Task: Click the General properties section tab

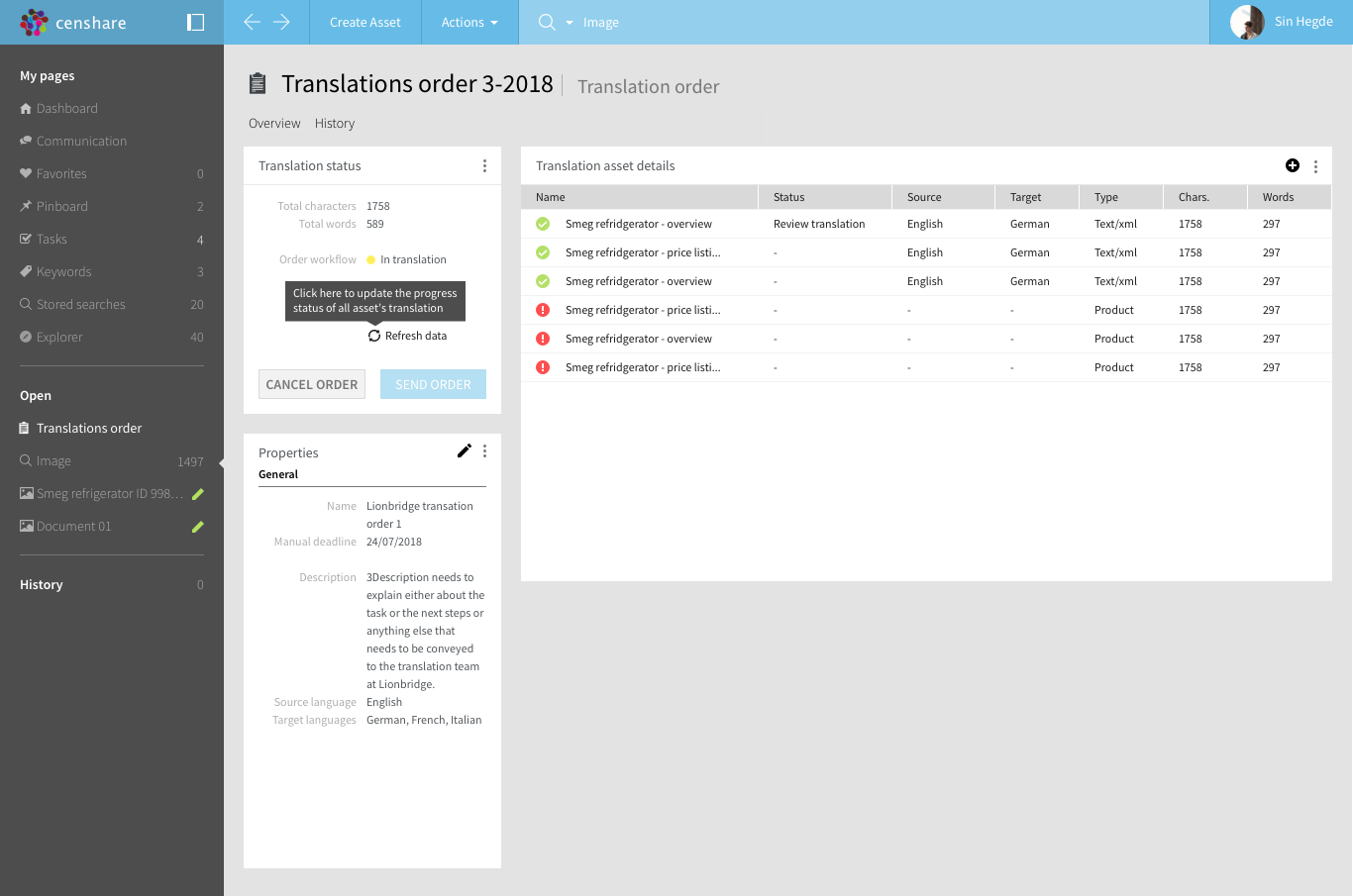Action: 278,475
